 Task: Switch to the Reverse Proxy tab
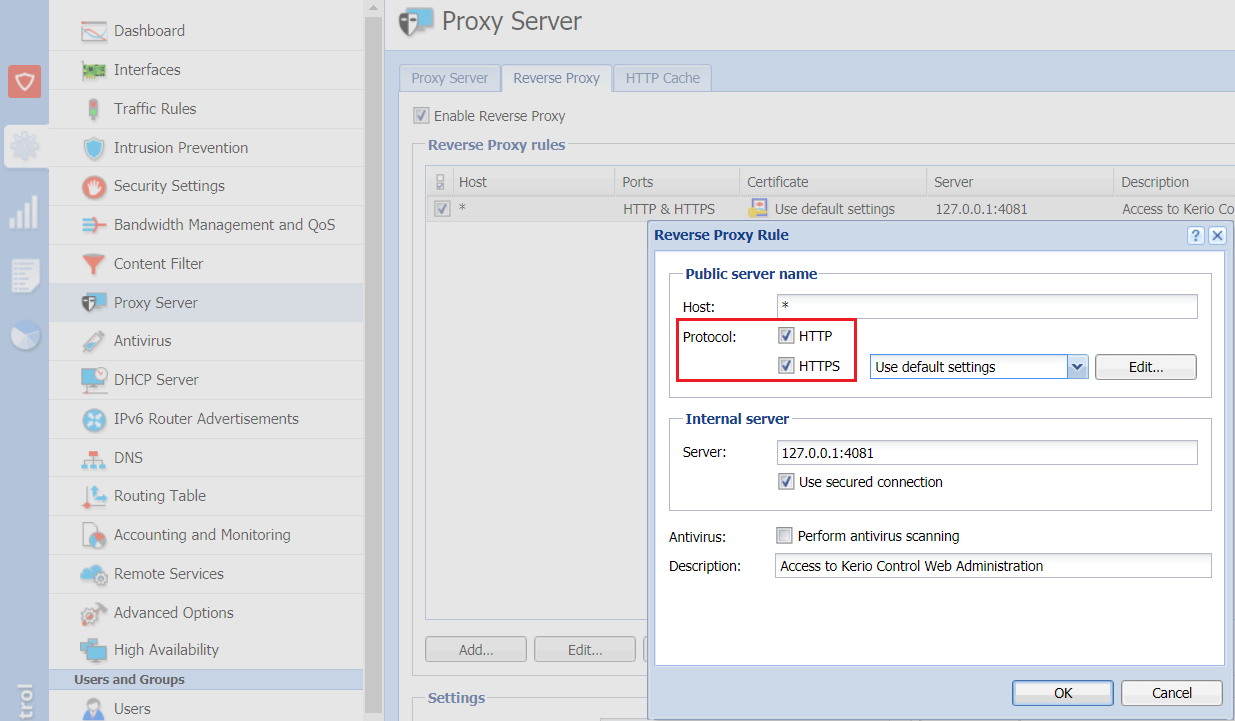pyautogui.click(x=556, y=78)
